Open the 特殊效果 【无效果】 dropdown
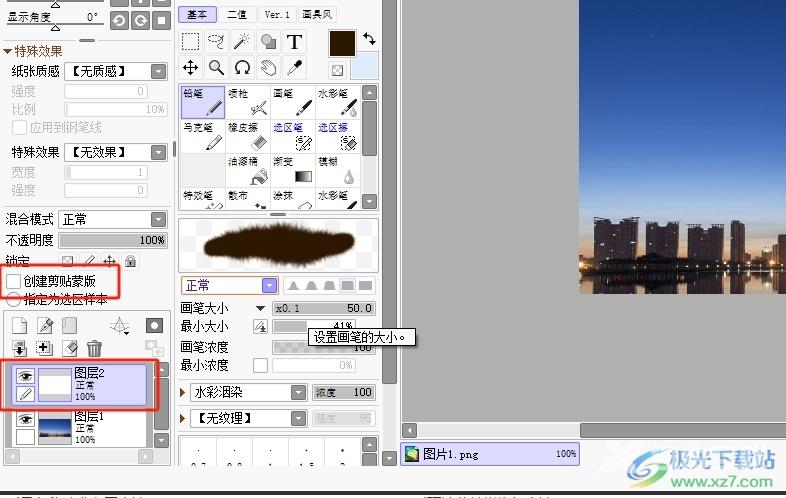The image size is (786, 498). [158, 152]
